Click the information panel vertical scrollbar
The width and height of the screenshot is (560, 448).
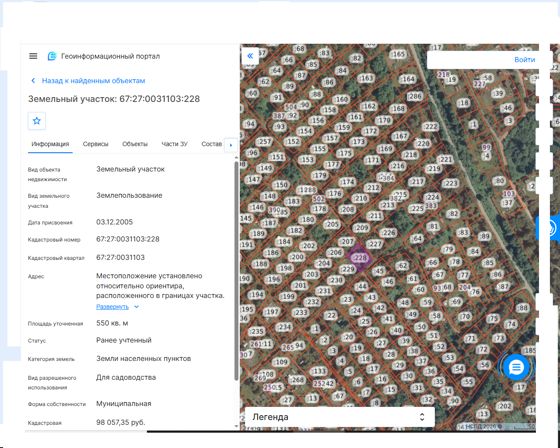coord(236,270)
